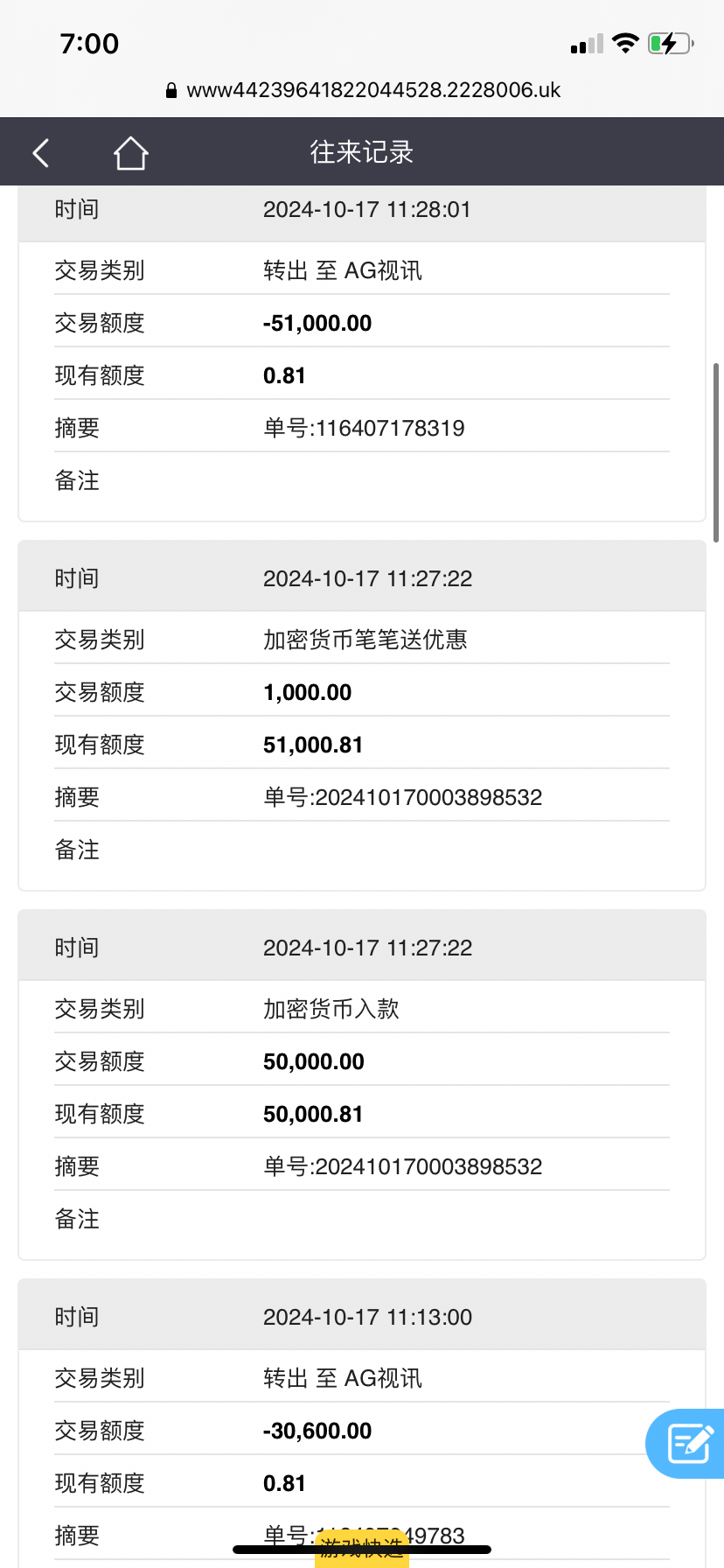Click the vertical scrollbar on the right edge

pyautogui.click(x=716, y=452)
